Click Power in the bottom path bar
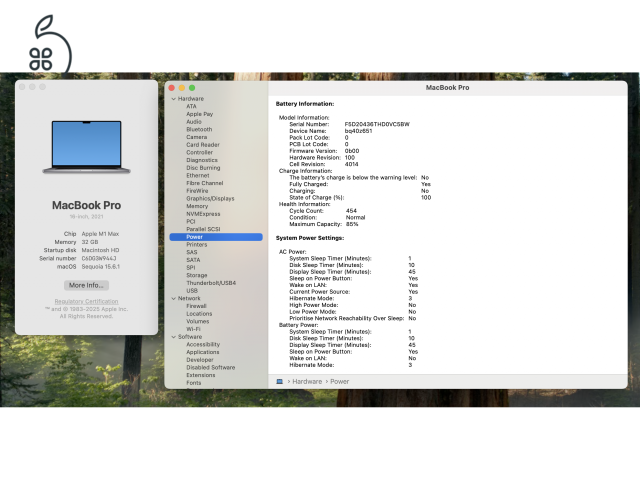The image size is (640, 480). click(340, 382)
